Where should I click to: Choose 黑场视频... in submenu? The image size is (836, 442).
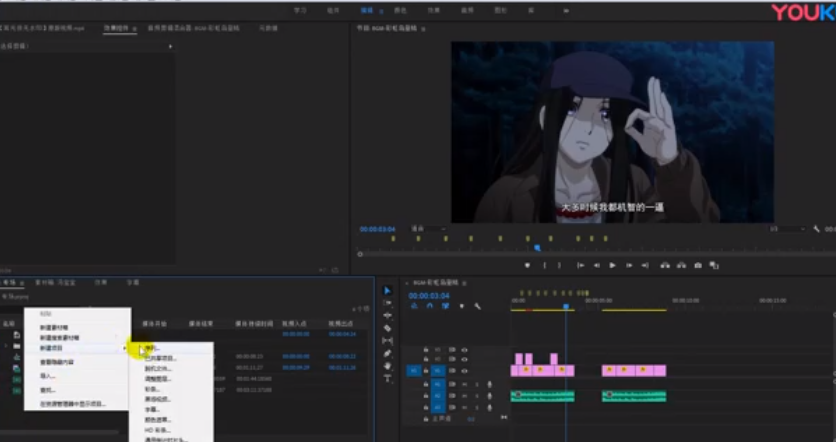point(158,399)
